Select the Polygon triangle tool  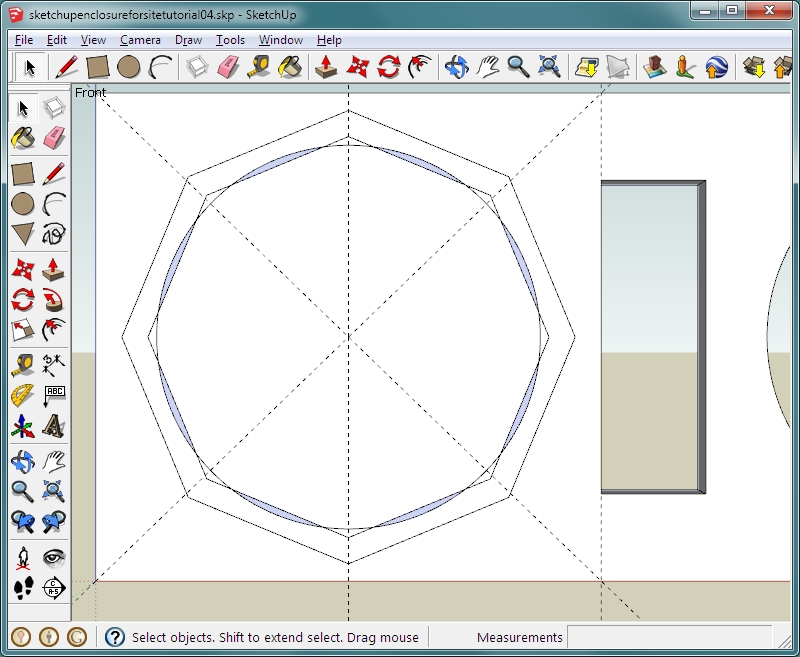click(23, 234)
